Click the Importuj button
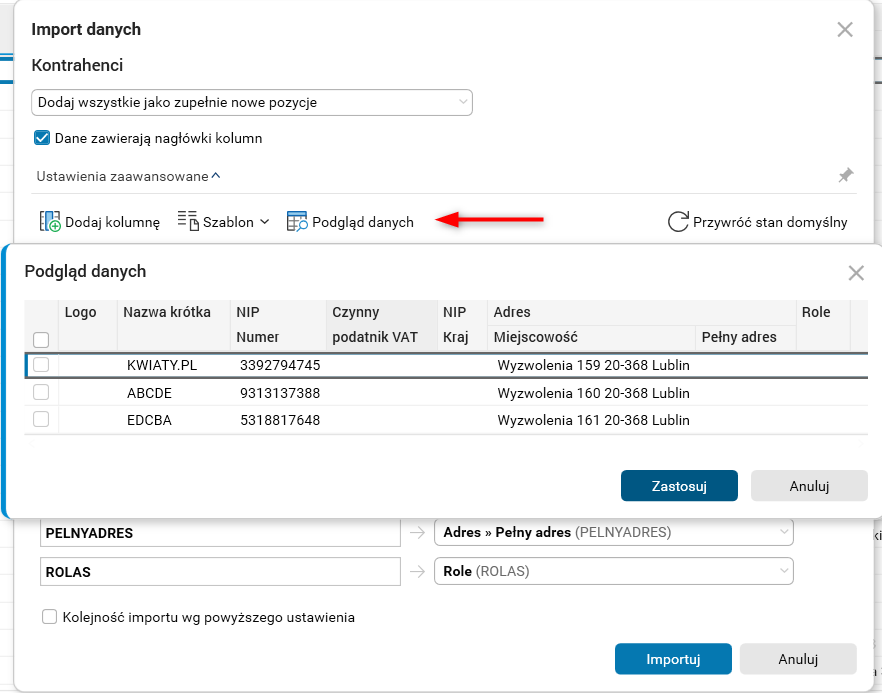The image size is (882, 693). pos(673,659)
